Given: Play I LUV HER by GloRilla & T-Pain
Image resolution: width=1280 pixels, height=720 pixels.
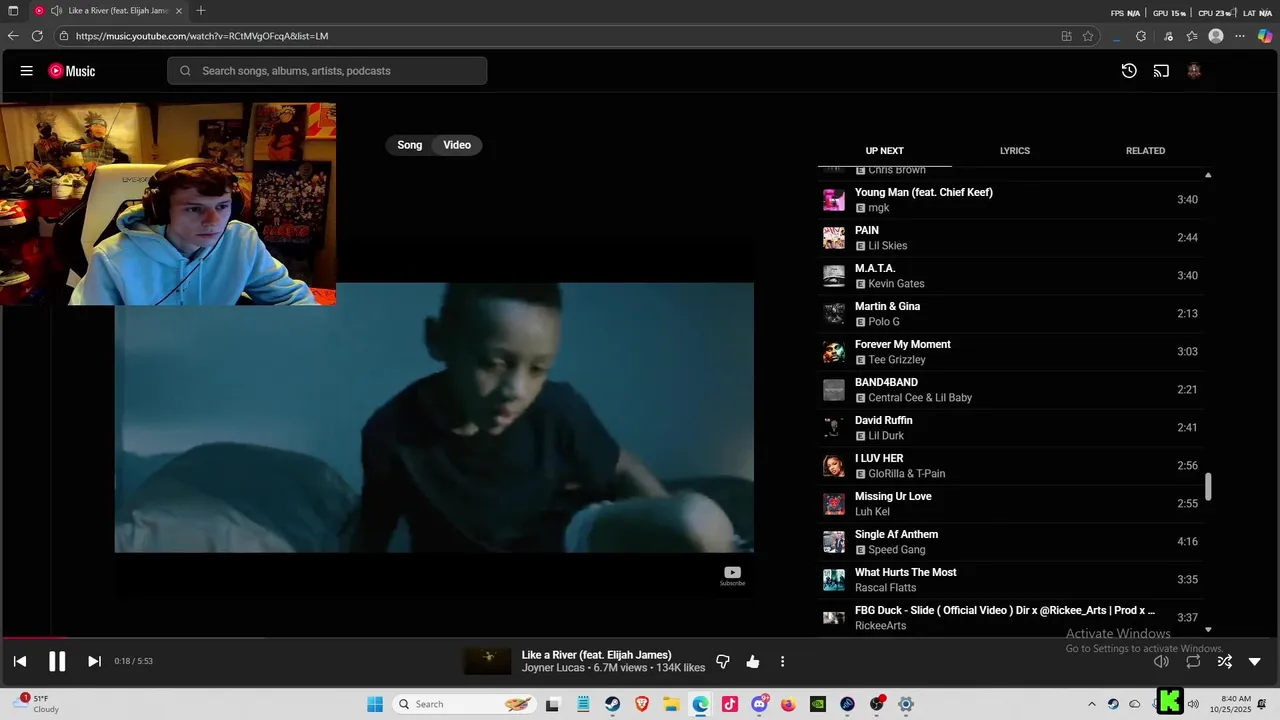Looking at the screenshot, I should (1011, 466).
